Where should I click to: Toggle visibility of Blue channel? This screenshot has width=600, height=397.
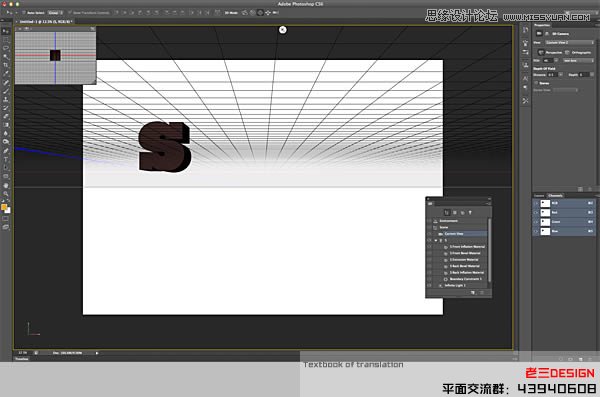click(x=536, y=231)
